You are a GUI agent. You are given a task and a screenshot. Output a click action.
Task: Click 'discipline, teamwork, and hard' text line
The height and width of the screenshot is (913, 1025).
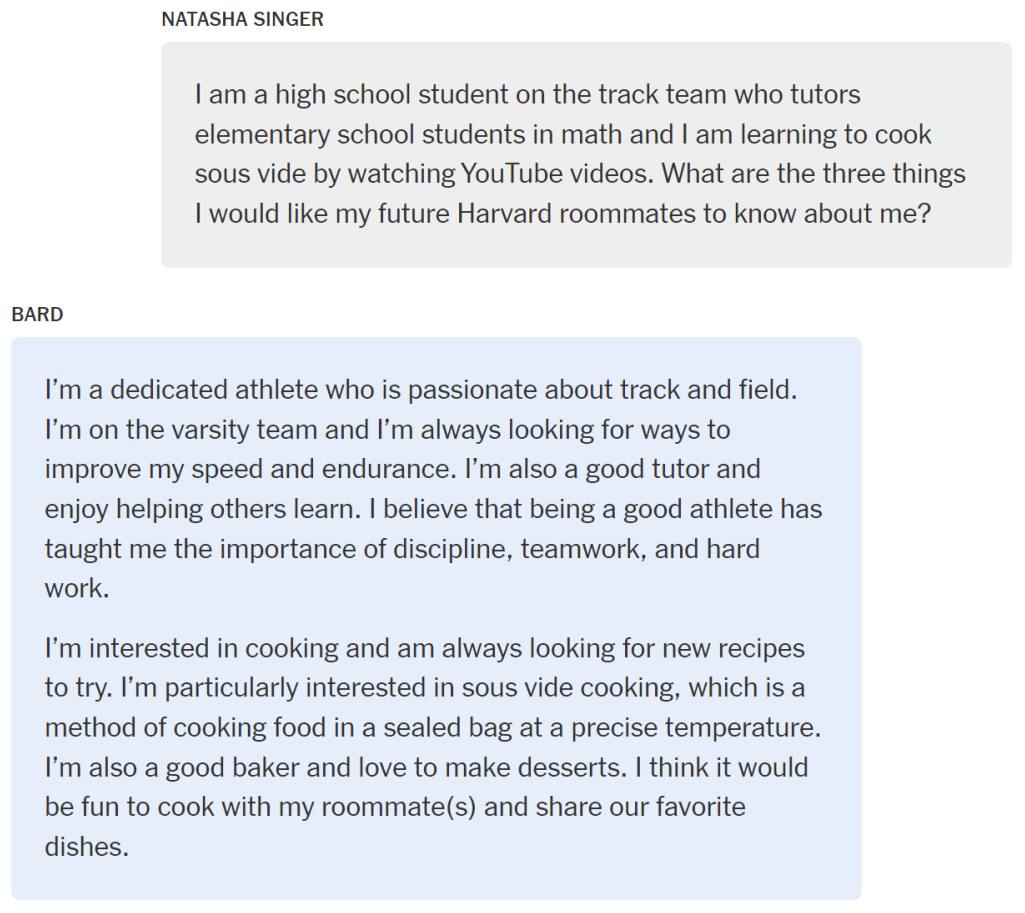(576, 549)
